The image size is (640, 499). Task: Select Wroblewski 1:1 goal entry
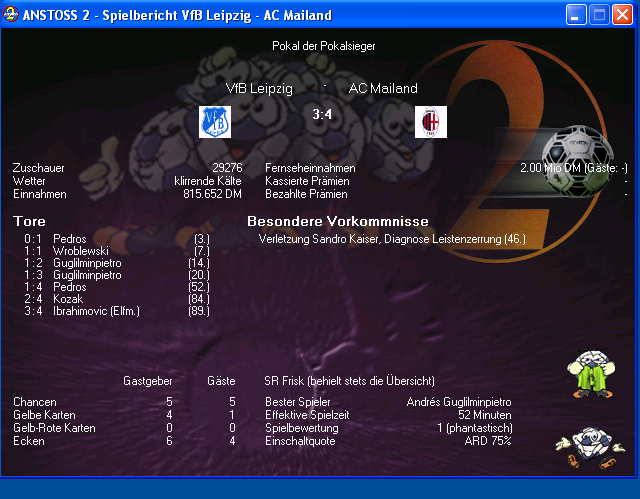coord(80,251)
